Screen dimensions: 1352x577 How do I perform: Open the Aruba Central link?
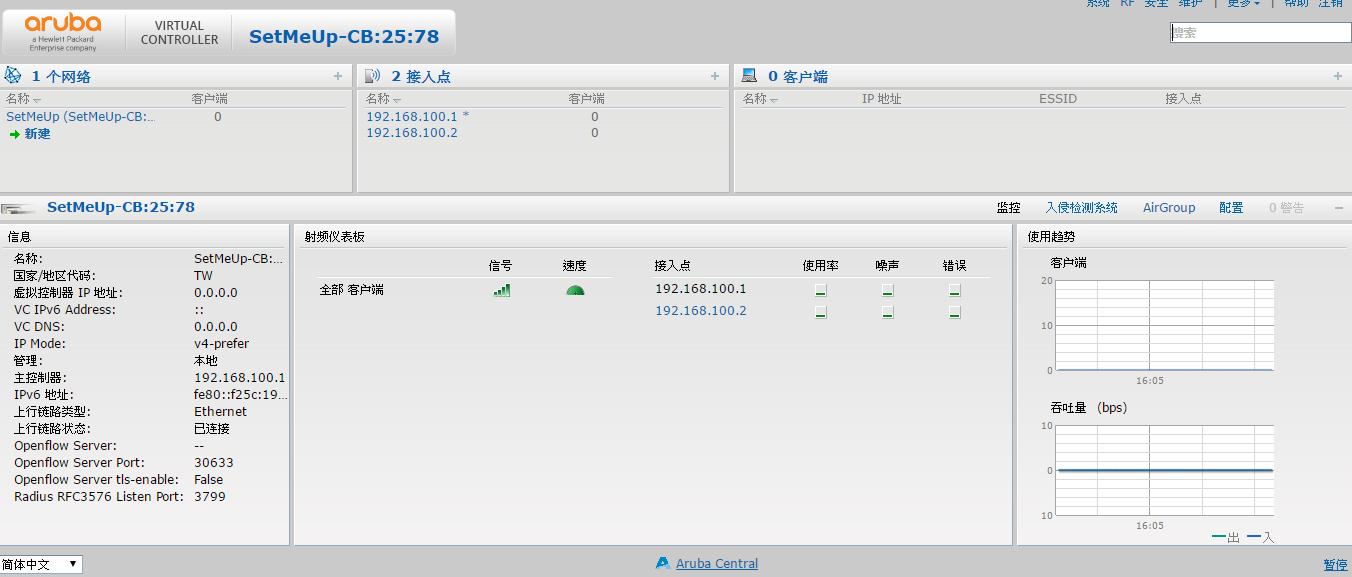coord(717,564)
